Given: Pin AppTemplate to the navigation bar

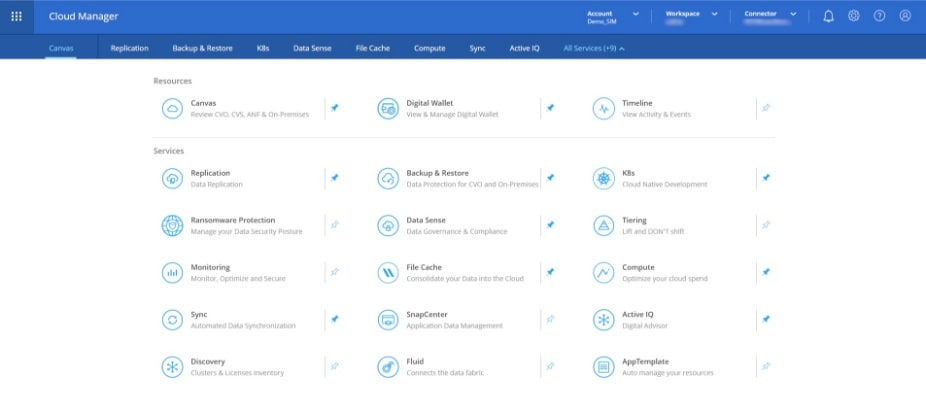Looking at the screenshot, I should (x=766, y=366).
